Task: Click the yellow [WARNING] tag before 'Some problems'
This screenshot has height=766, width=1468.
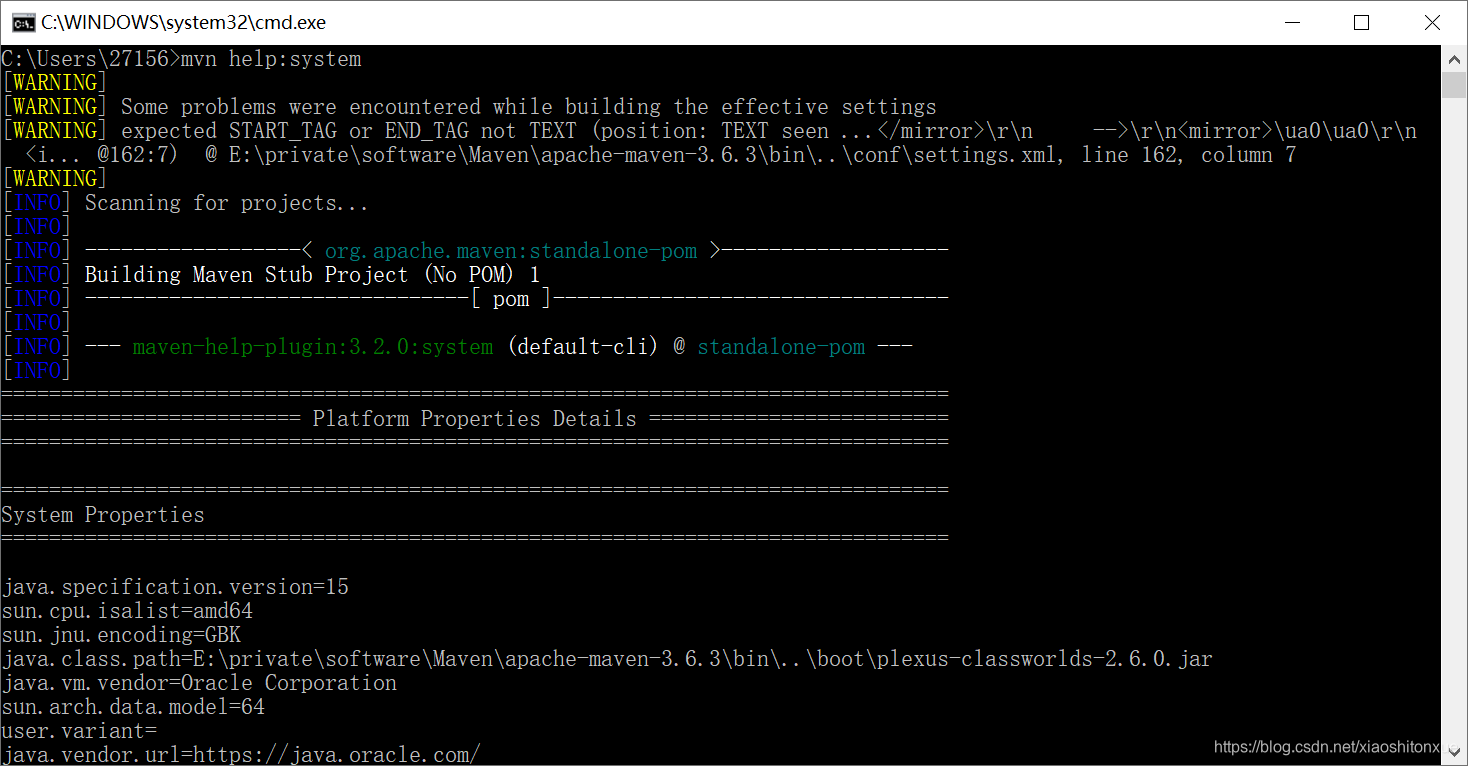Action: 55,107
